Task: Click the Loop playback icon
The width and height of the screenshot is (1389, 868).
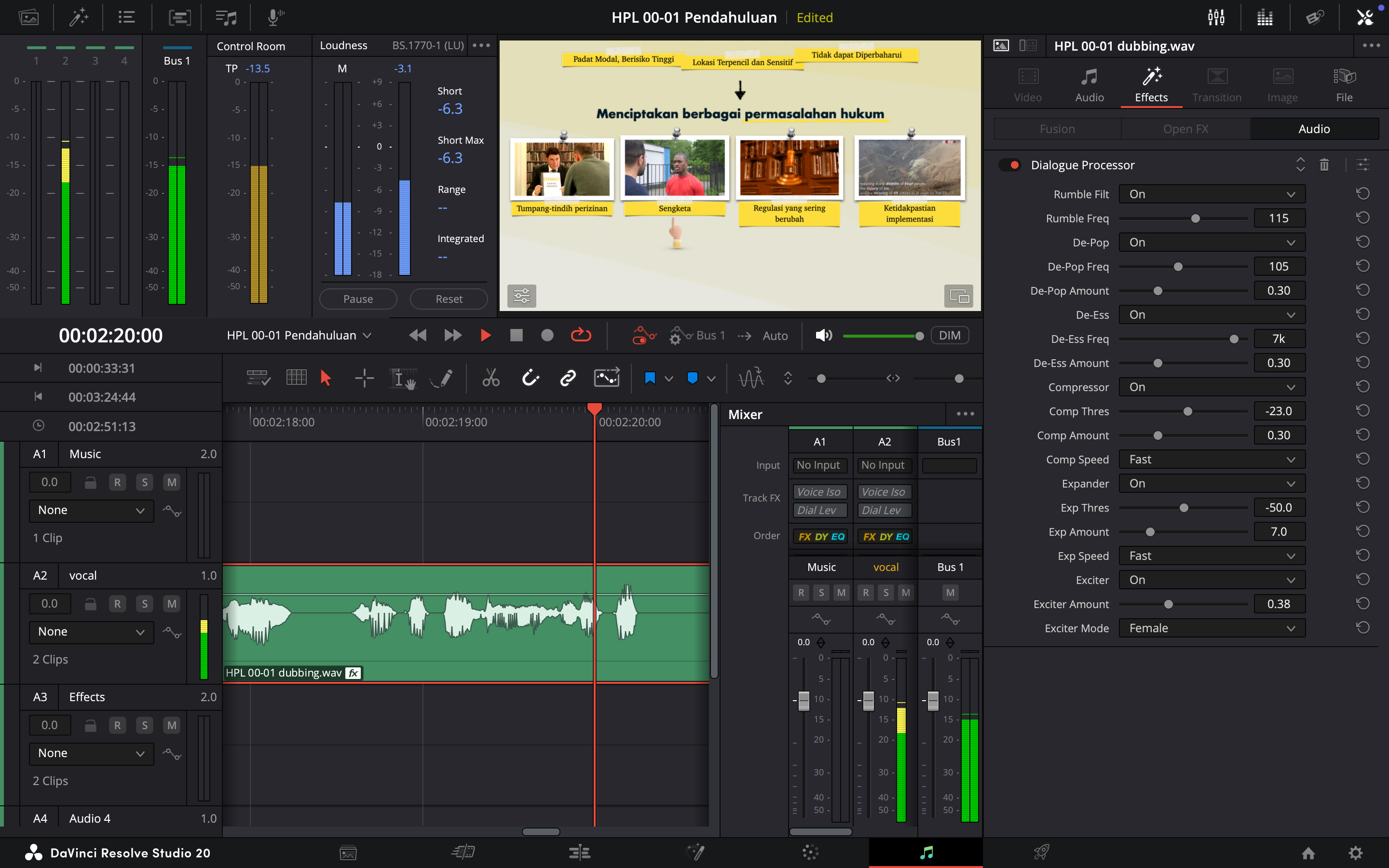Action: 581,335
